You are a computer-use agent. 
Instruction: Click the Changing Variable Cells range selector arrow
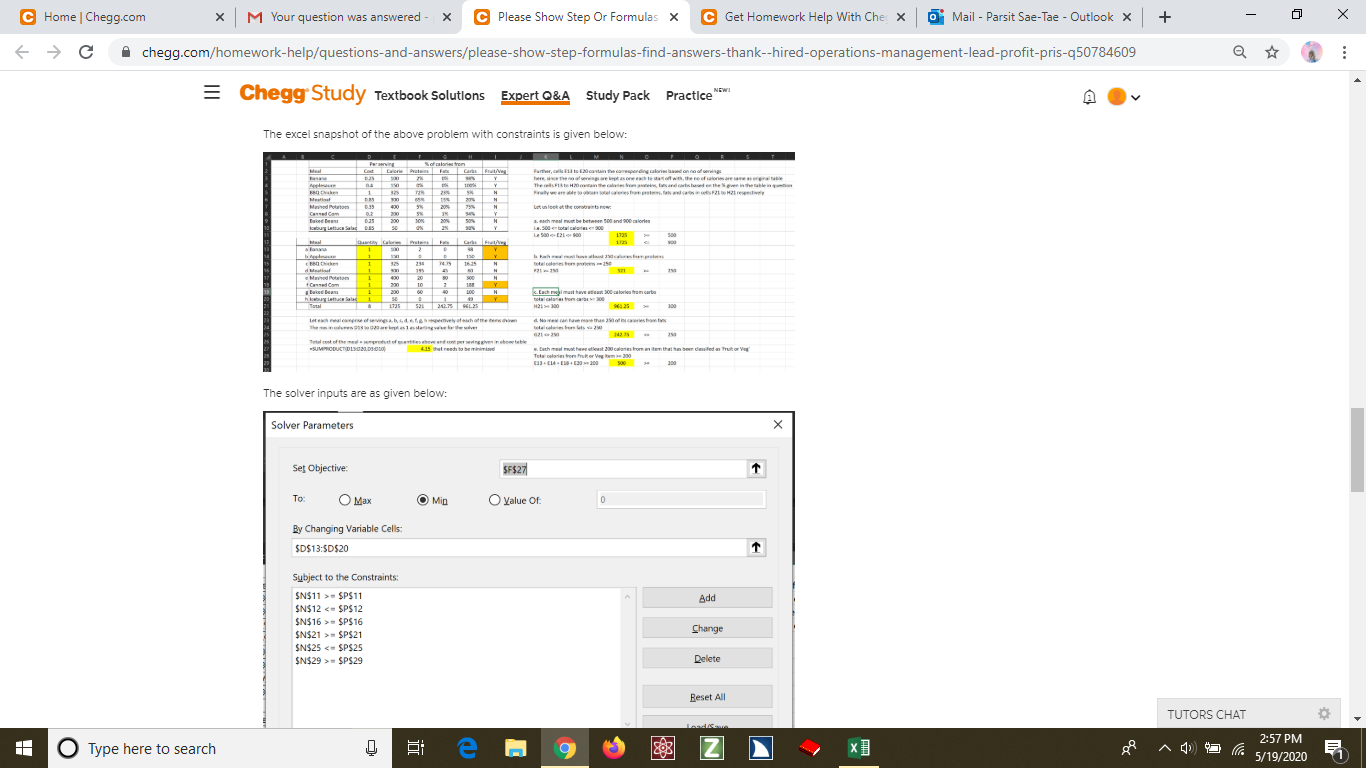point(757,547)
